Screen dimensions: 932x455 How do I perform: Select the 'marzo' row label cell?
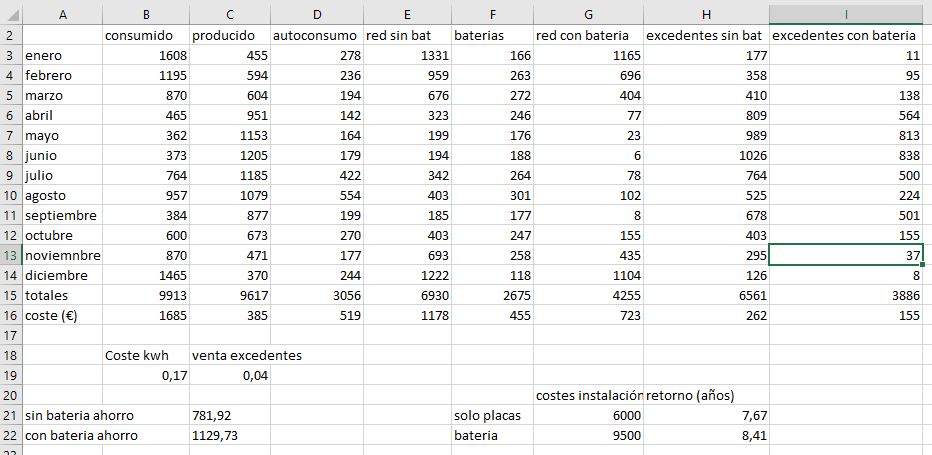coord(62,96)
